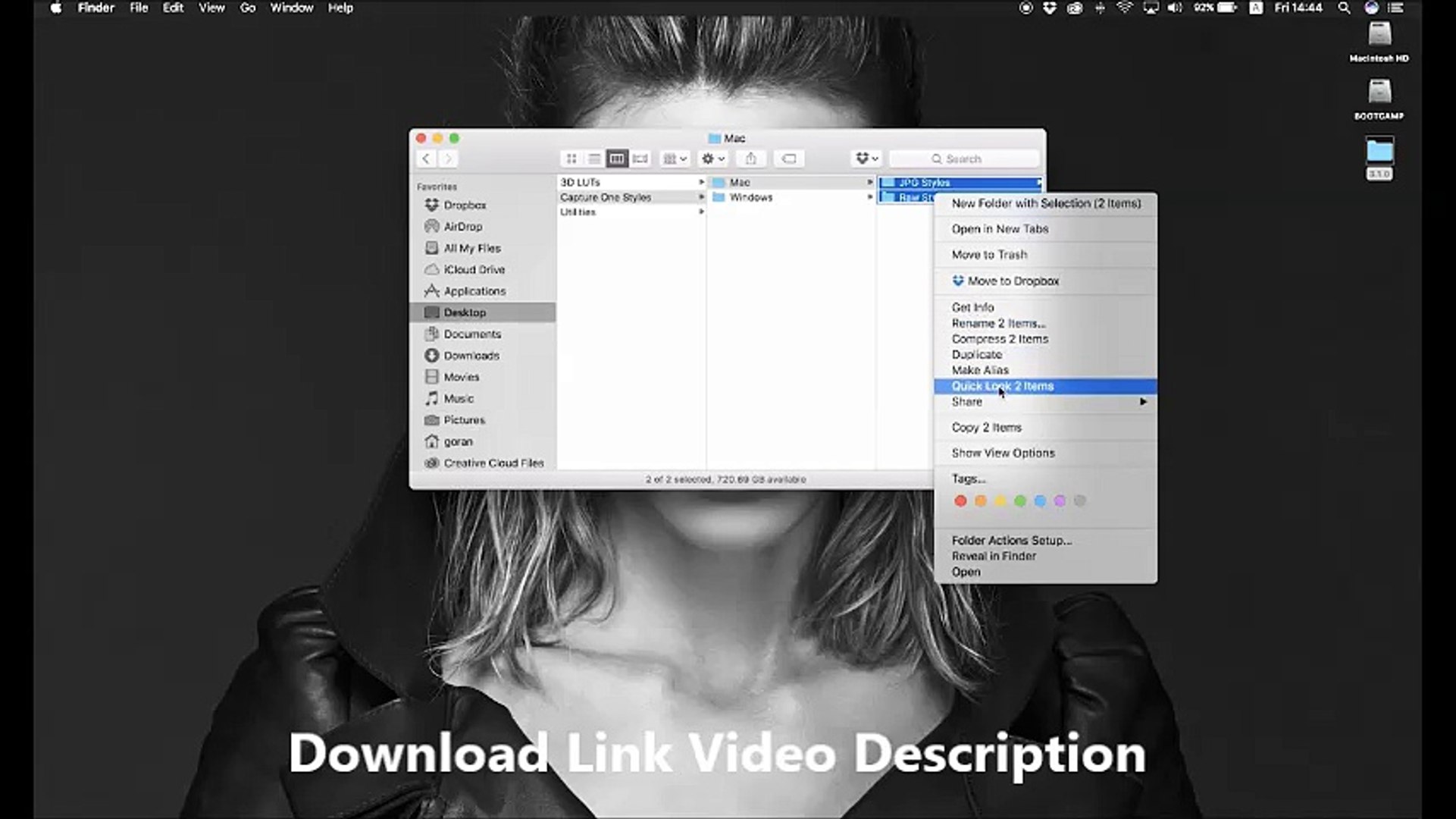Open the Go menu

[x=247, y=8]
